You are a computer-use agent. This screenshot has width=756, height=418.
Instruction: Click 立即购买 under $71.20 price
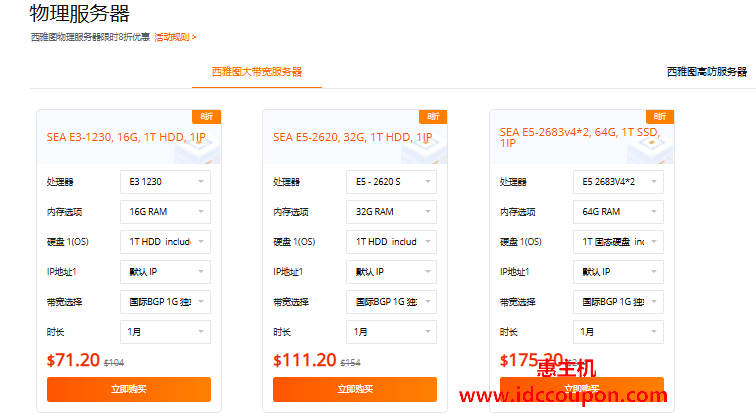129,389
